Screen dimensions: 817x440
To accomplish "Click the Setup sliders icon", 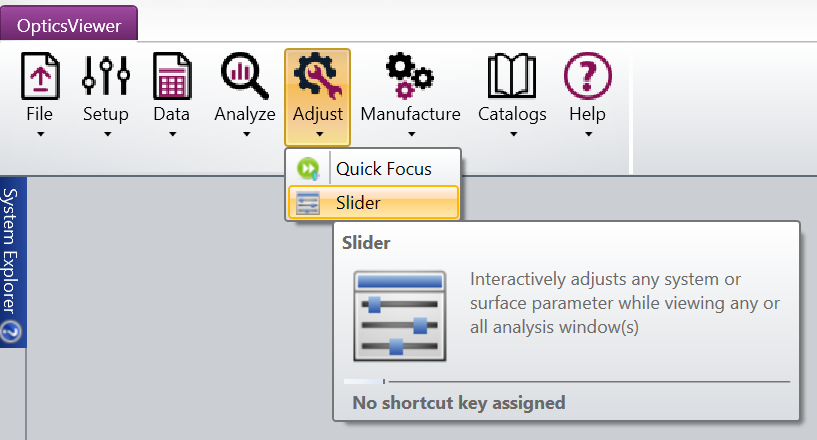I will 106,76.
